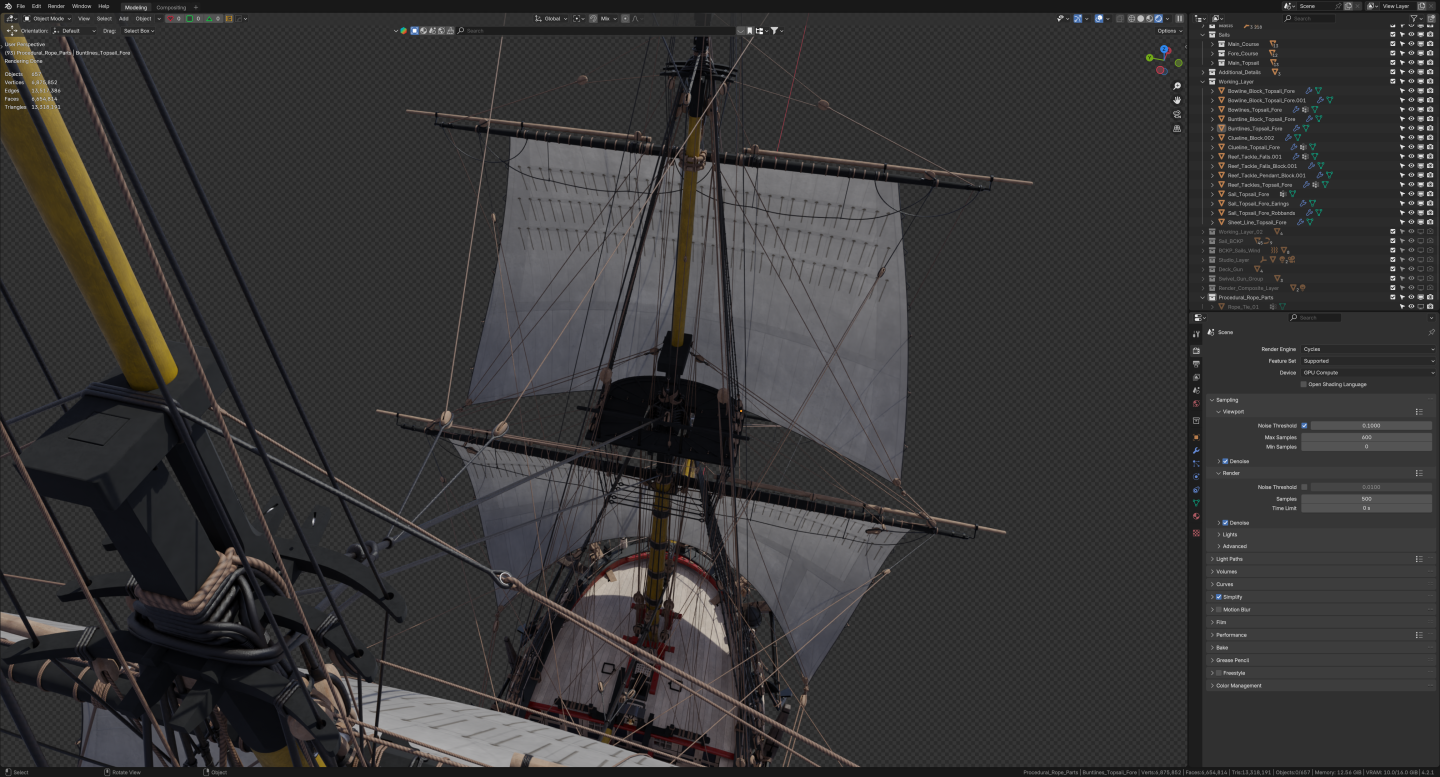The width and height of the screenshot is (1440, 777).
Task: Open the Texture properties checker tab
Action: [1196, 533]
